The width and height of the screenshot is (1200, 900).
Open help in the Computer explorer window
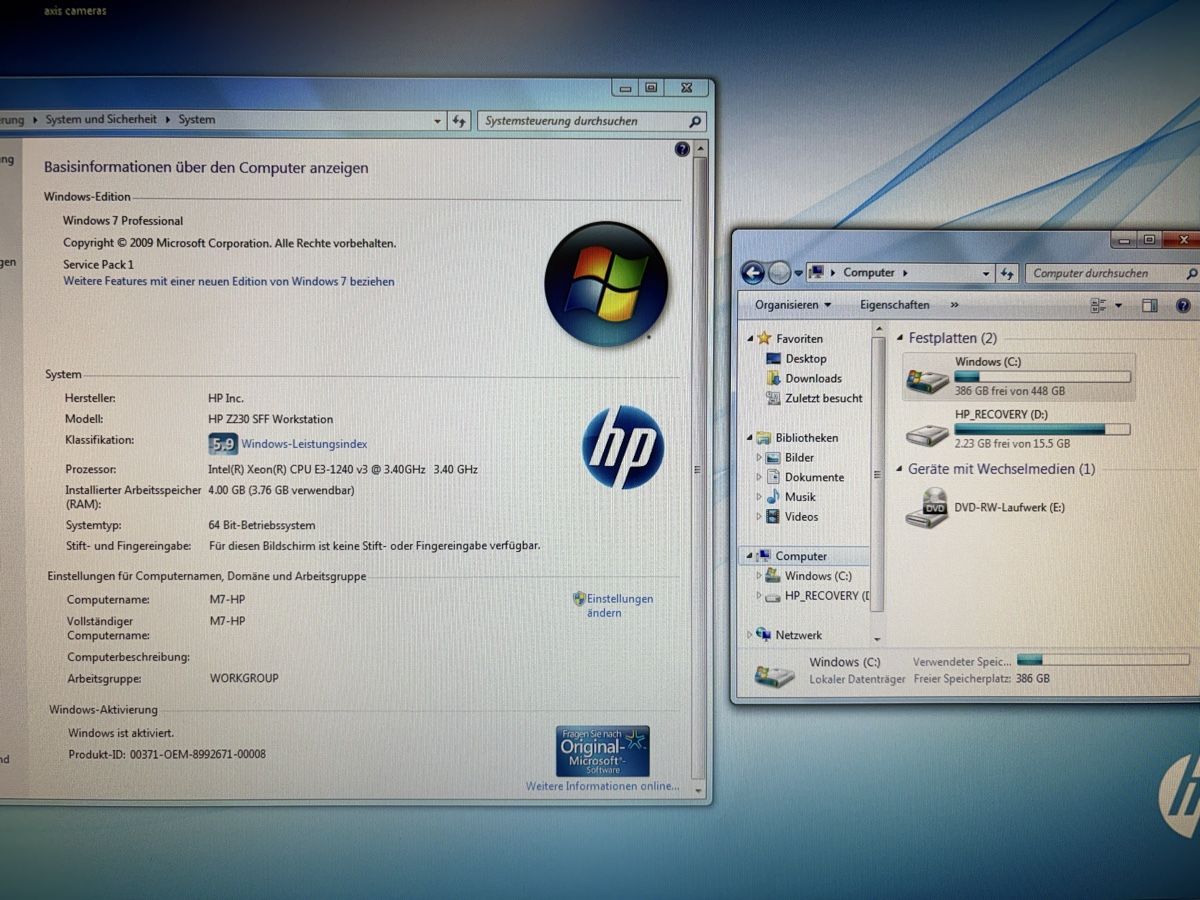coord(1183,305)
